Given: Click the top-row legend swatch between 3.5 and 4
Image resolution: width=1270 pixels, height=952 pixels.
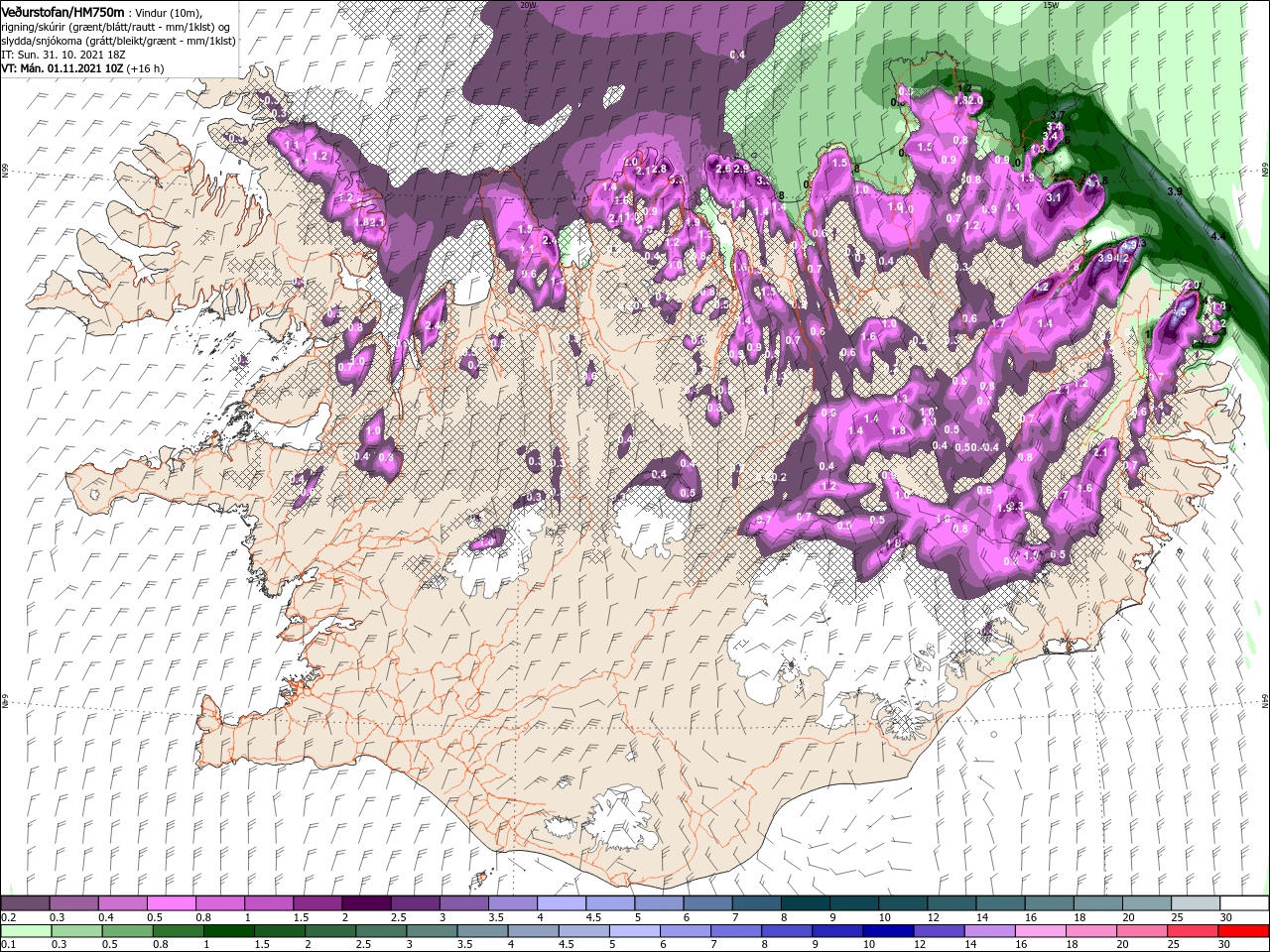Looking at the screenshot, I should 511,903.
